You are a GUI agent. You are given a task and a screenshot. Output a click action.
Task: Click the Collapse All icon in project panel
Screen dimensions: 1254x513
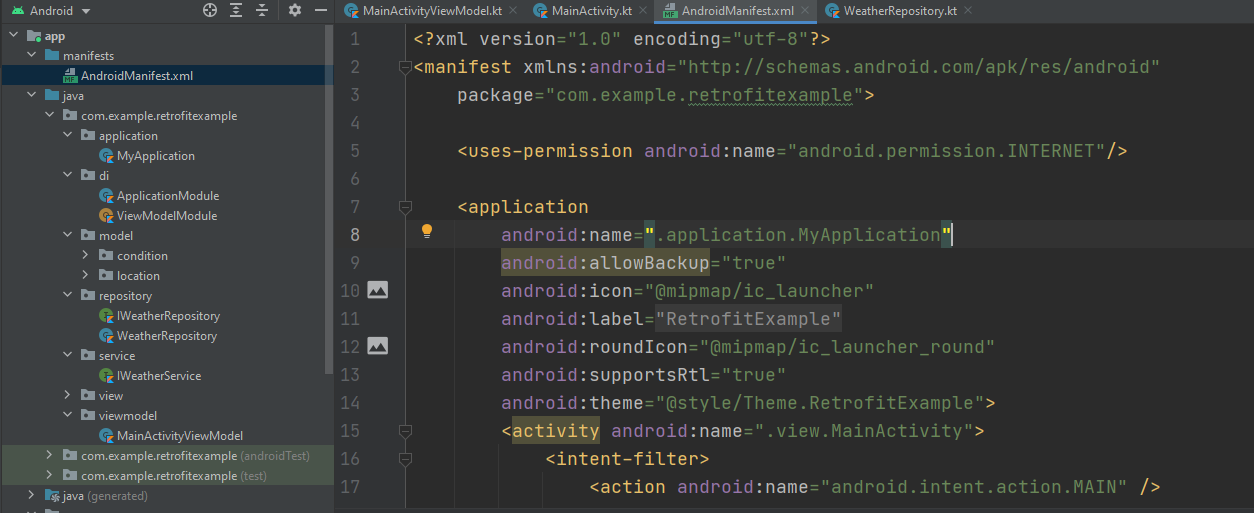tap(262, 10)
